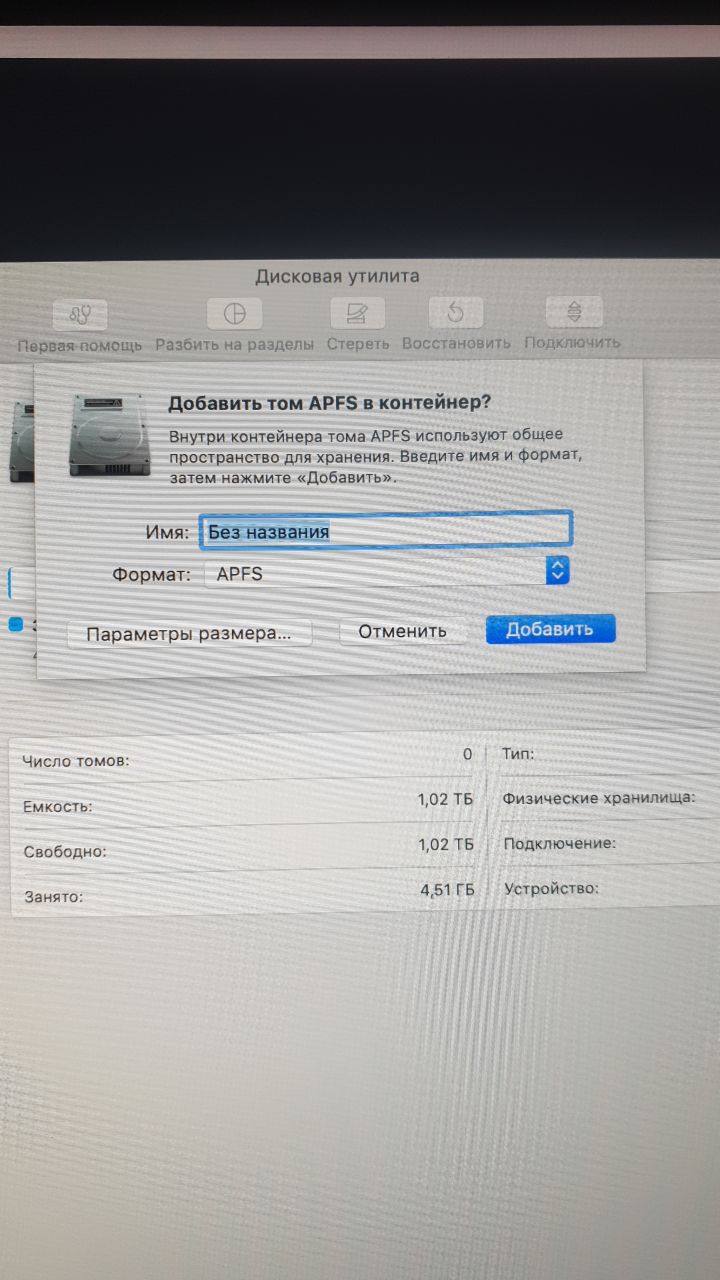Click the First Aid (Первая помощь) stethoscope icon
This screenshot has width=720, height=1280.
(82, 313)
